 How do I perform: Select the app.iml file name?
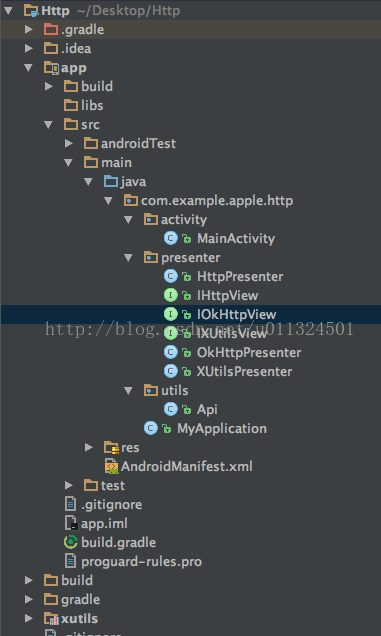[104, 524]
